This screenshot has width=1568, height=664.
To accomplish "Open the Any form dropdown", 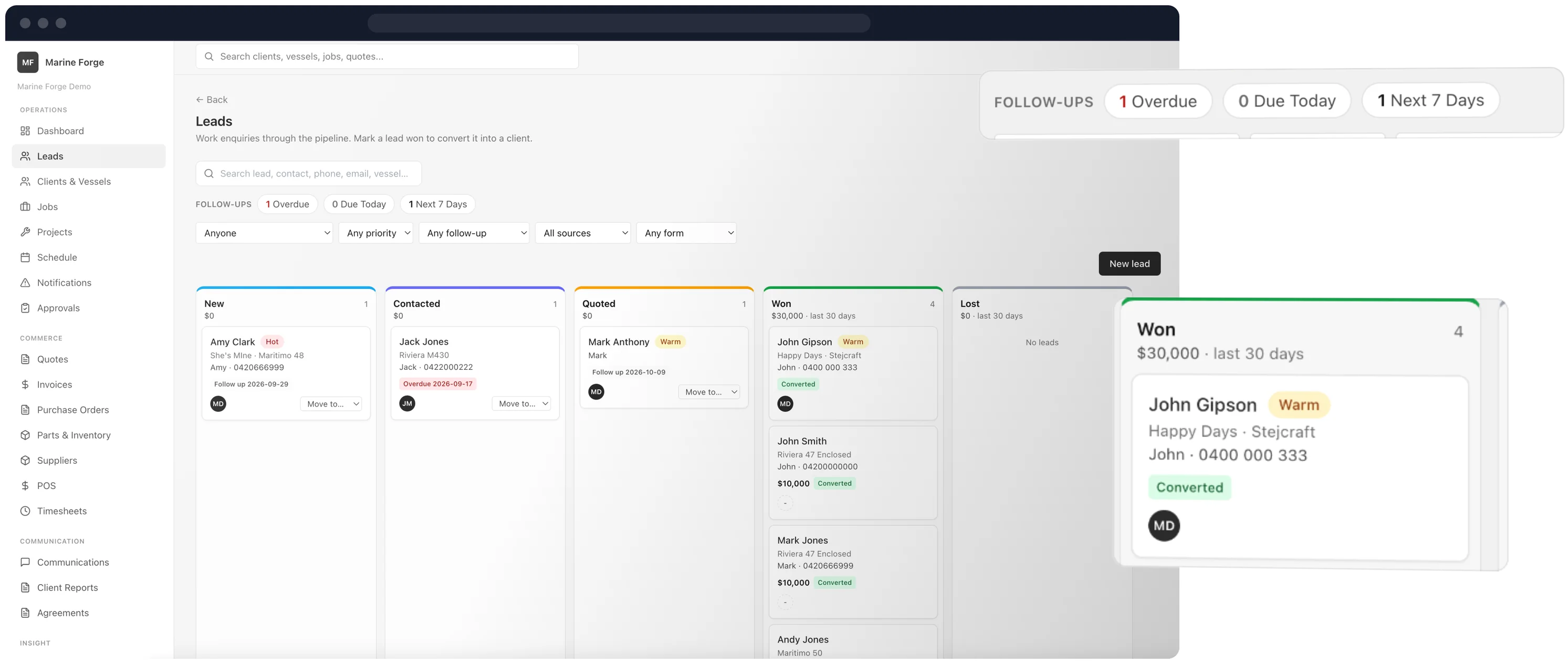I will tap(686, 233).
